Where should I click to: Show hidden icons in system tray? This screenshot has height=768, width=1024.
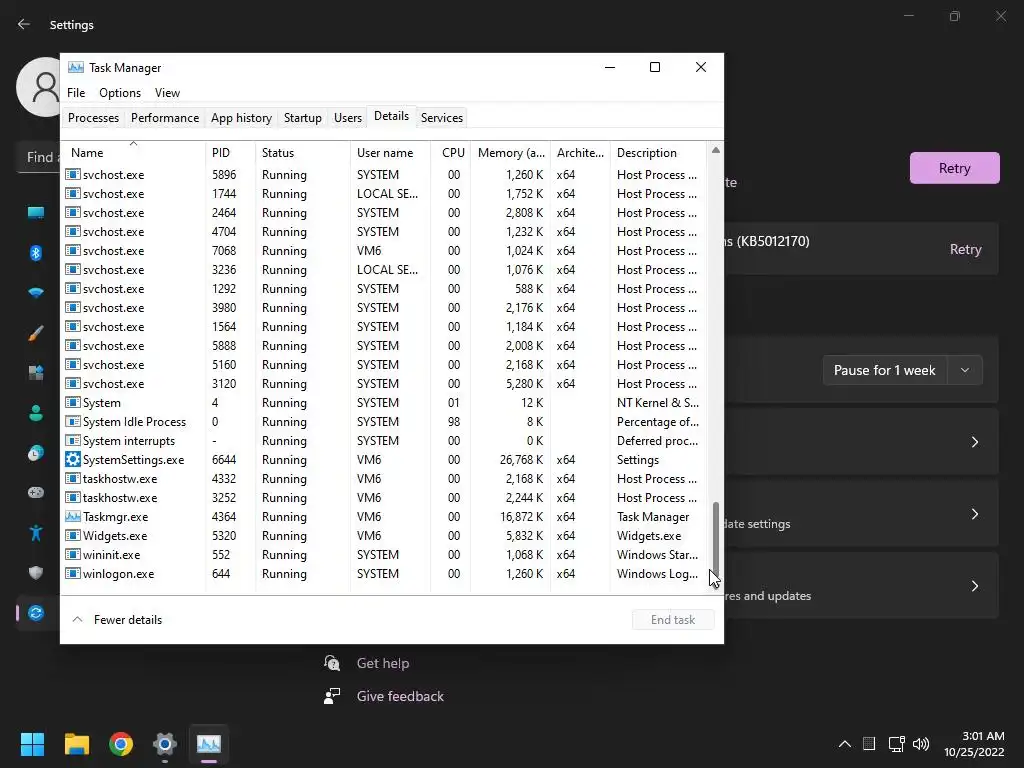pos(844,744)
